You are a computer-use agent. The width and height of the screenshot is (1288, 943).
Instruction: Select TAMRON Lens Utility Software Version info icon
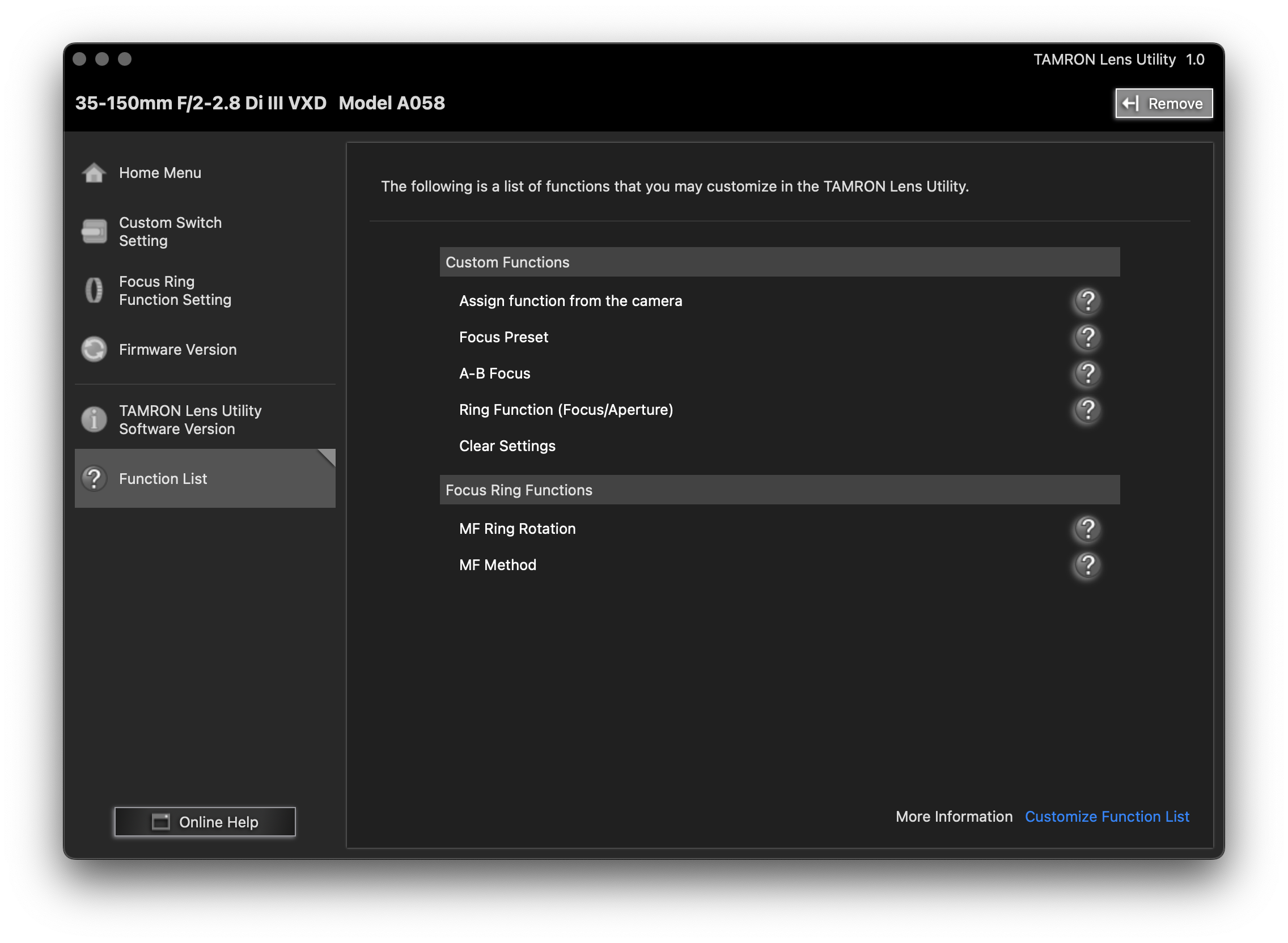pyautogui.click(x=94, y=419)
